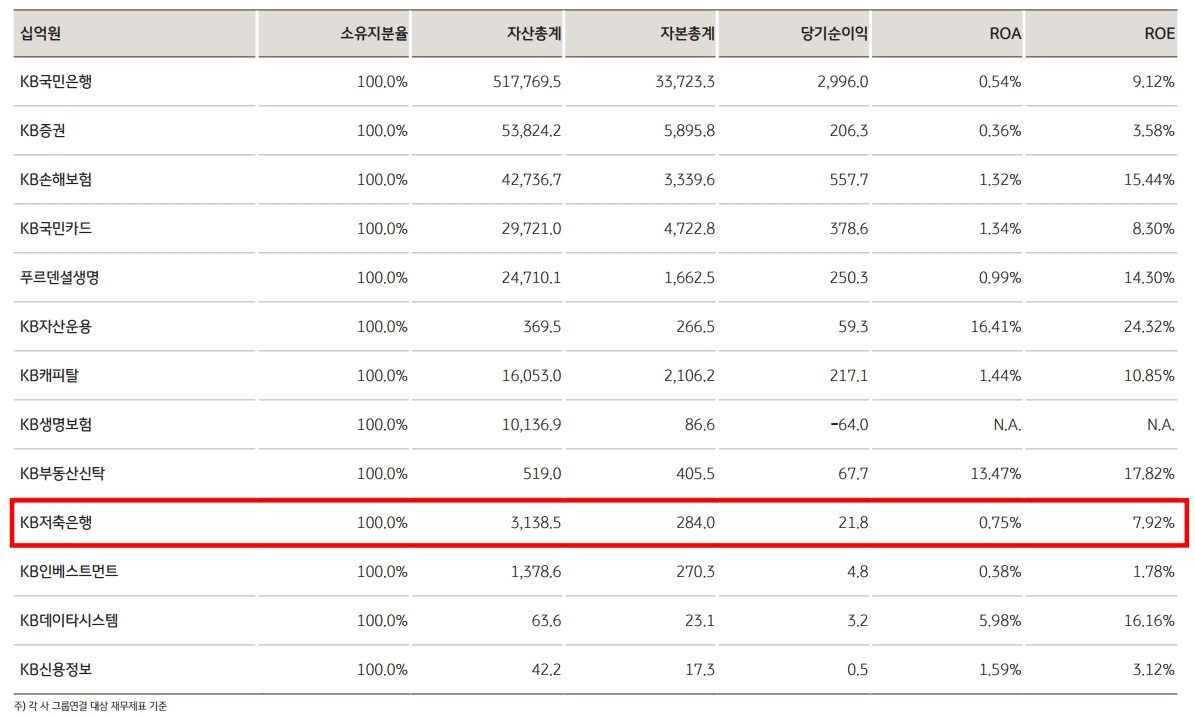This screenshot has height=718, width=1195.
Task: Click the 푸르덴셜생명 row label
Action: point(59,278)
